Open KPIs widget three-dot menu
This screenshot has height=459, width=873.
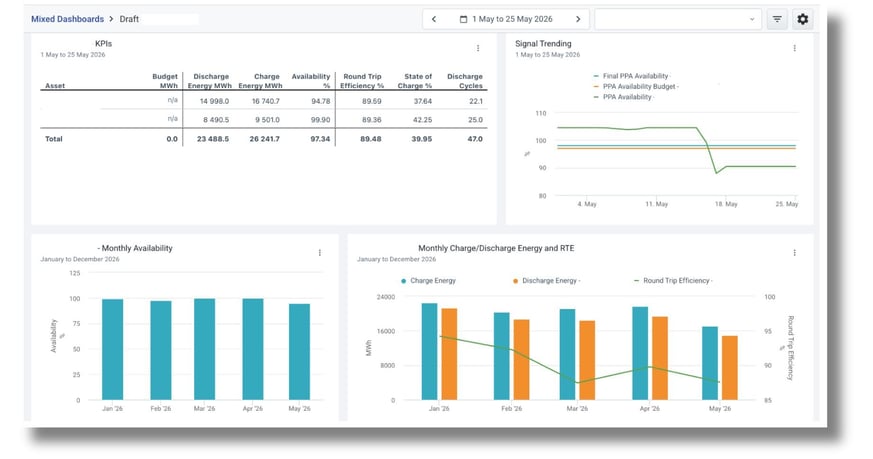tap(478, 48)
